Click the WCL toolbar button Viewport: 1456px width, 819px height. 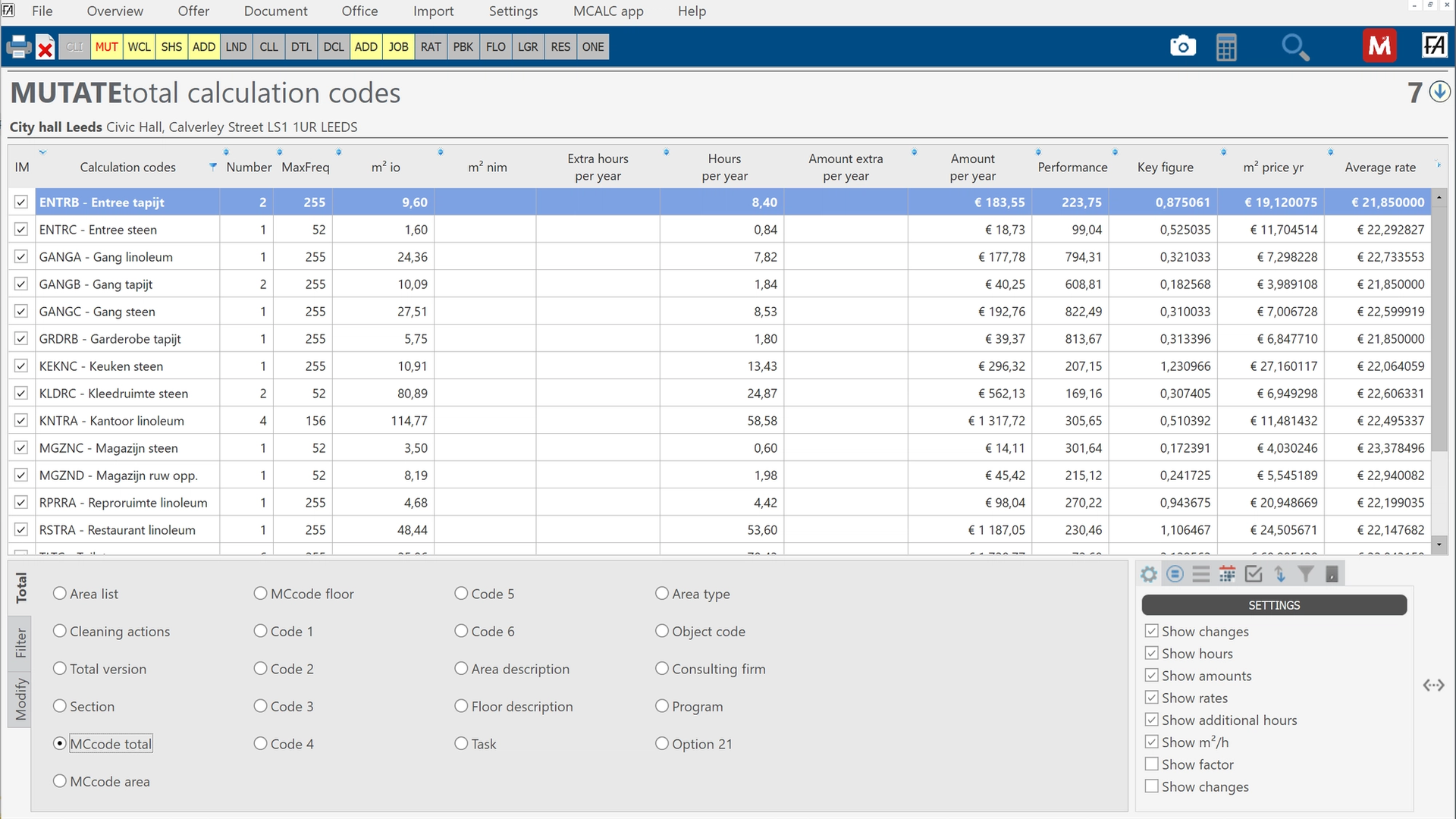coord(139,47)
